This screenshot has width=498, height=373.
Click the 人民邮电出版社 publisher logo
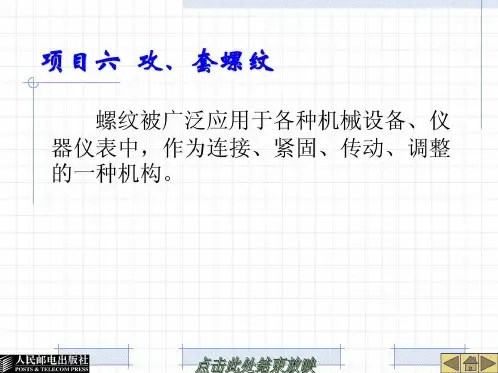tap(45, 363)
